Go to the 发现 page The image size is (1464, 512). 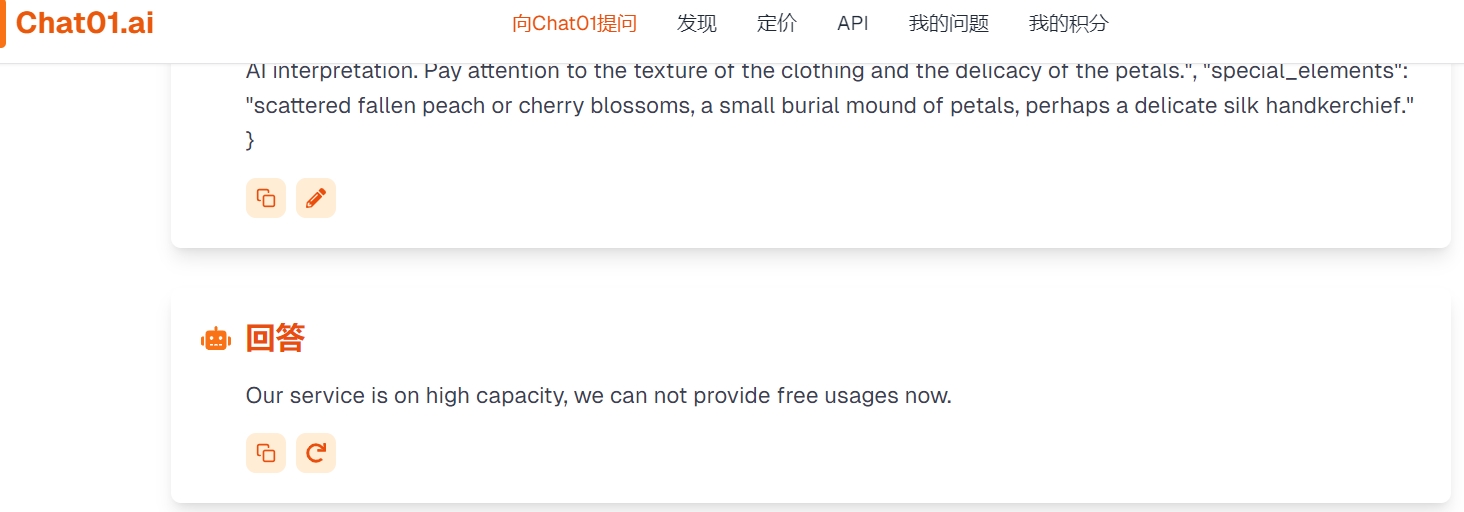pyautogui.click(x=697, y=23)
